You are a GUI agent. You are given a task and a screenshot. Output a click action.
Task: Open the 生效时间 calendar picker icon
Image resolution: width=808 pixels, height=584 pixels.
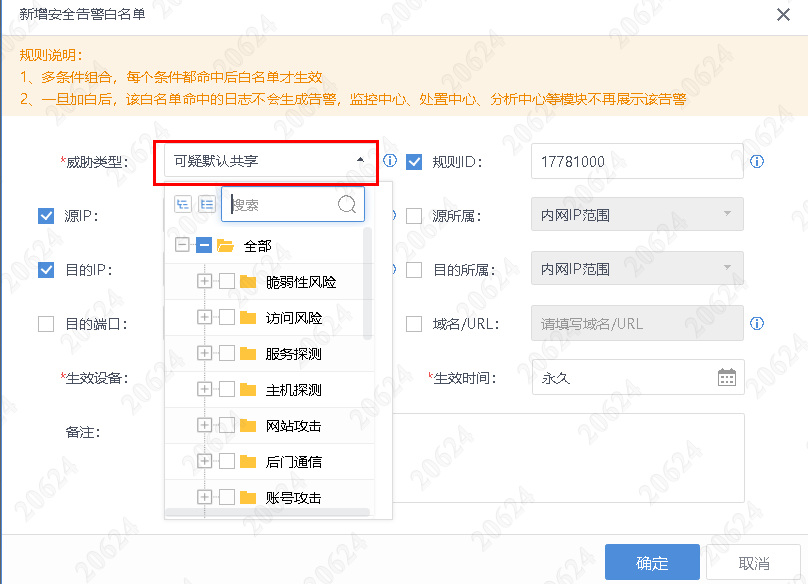727,378
